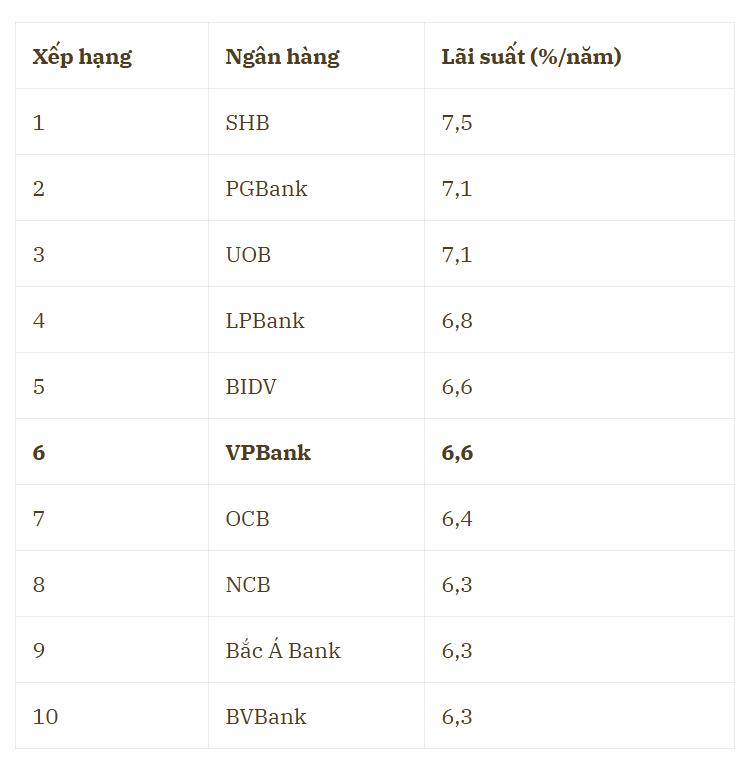This screenshot has width=754, height=758.
Task: Select the SHB bank cell
Action: point(247,123)
